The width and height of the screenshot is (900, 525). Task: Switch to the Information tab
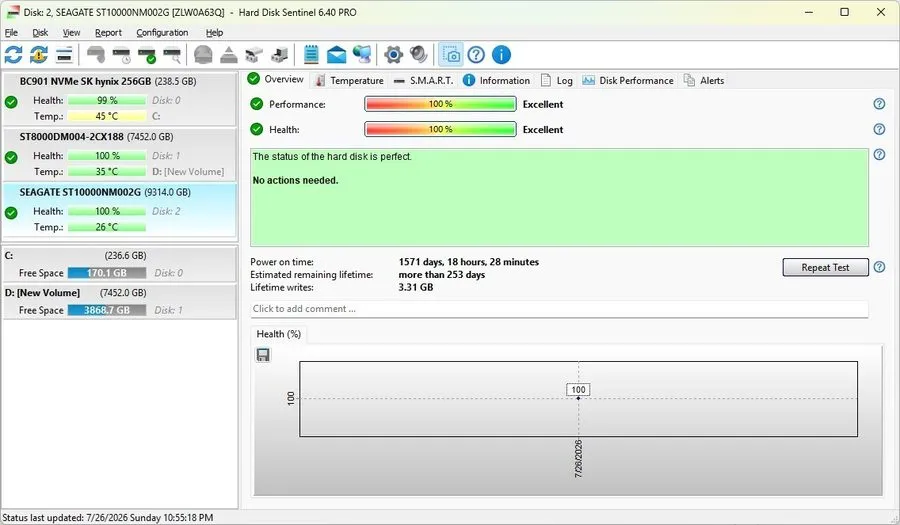point(496,80)
